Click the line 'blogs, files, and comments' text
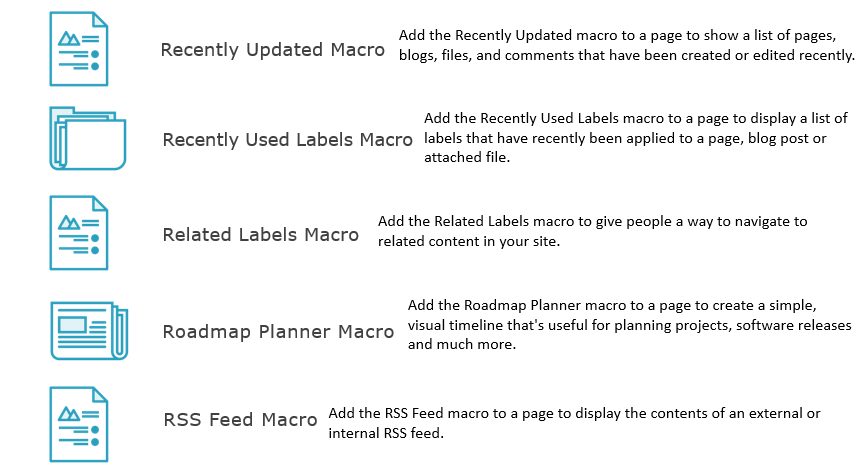Image resolution: width=859 pixels, height=475 pixels. click(627, 55)
